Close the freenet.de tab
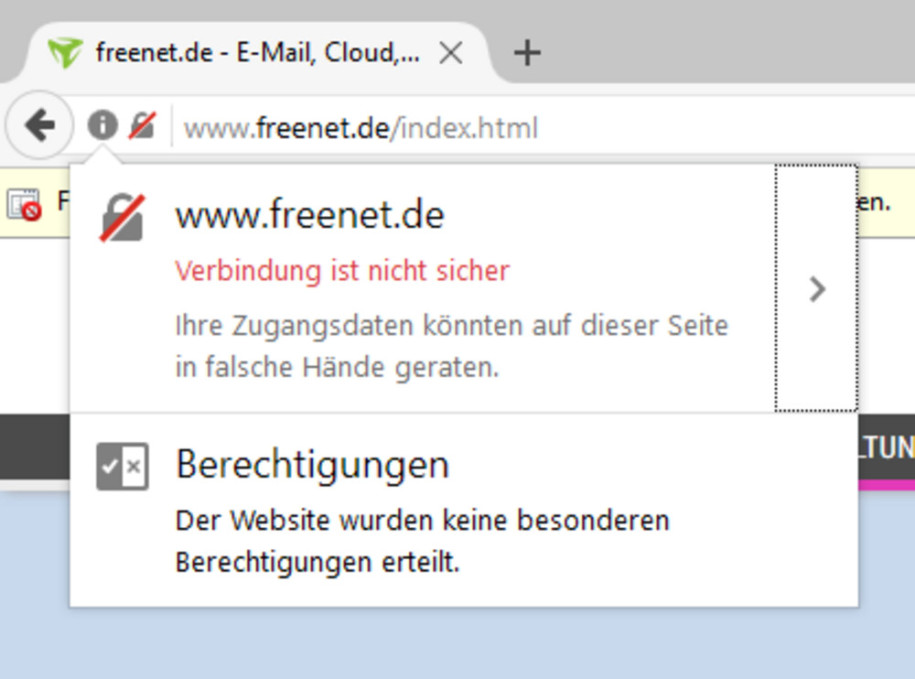Viewport: 915px width, 679px height. (x=451, y=54)
